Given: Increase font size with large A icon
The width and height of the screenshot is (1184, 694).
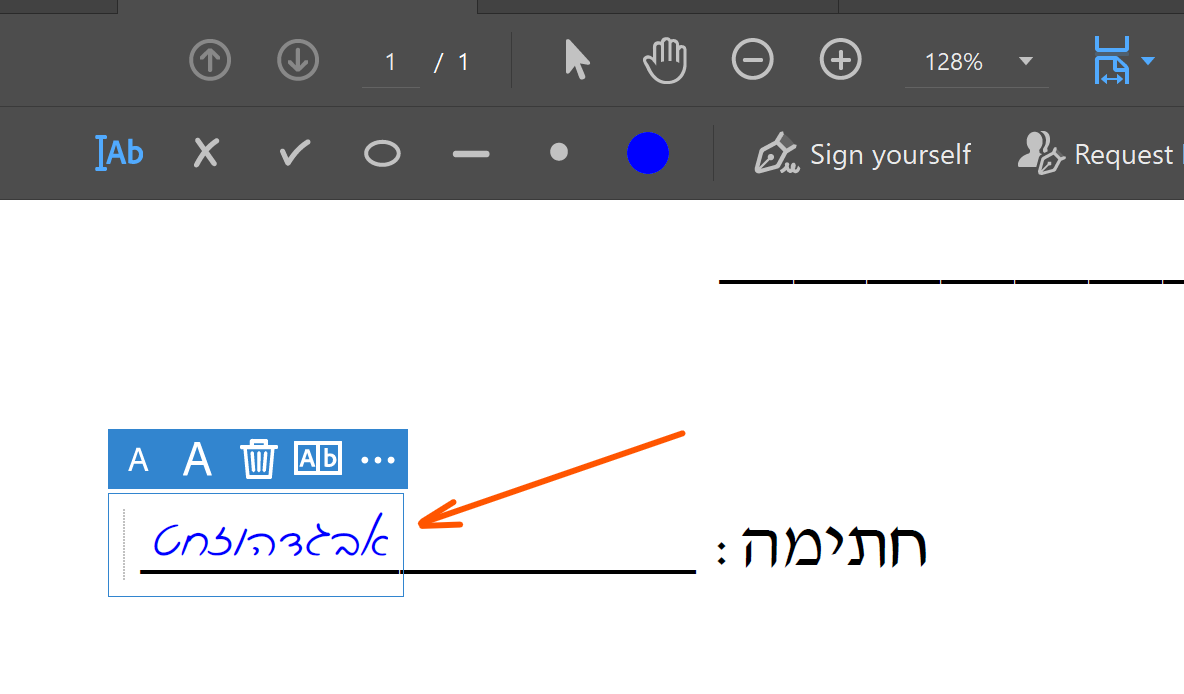Looking at the screenshot, I should click(x=197, y=459).
